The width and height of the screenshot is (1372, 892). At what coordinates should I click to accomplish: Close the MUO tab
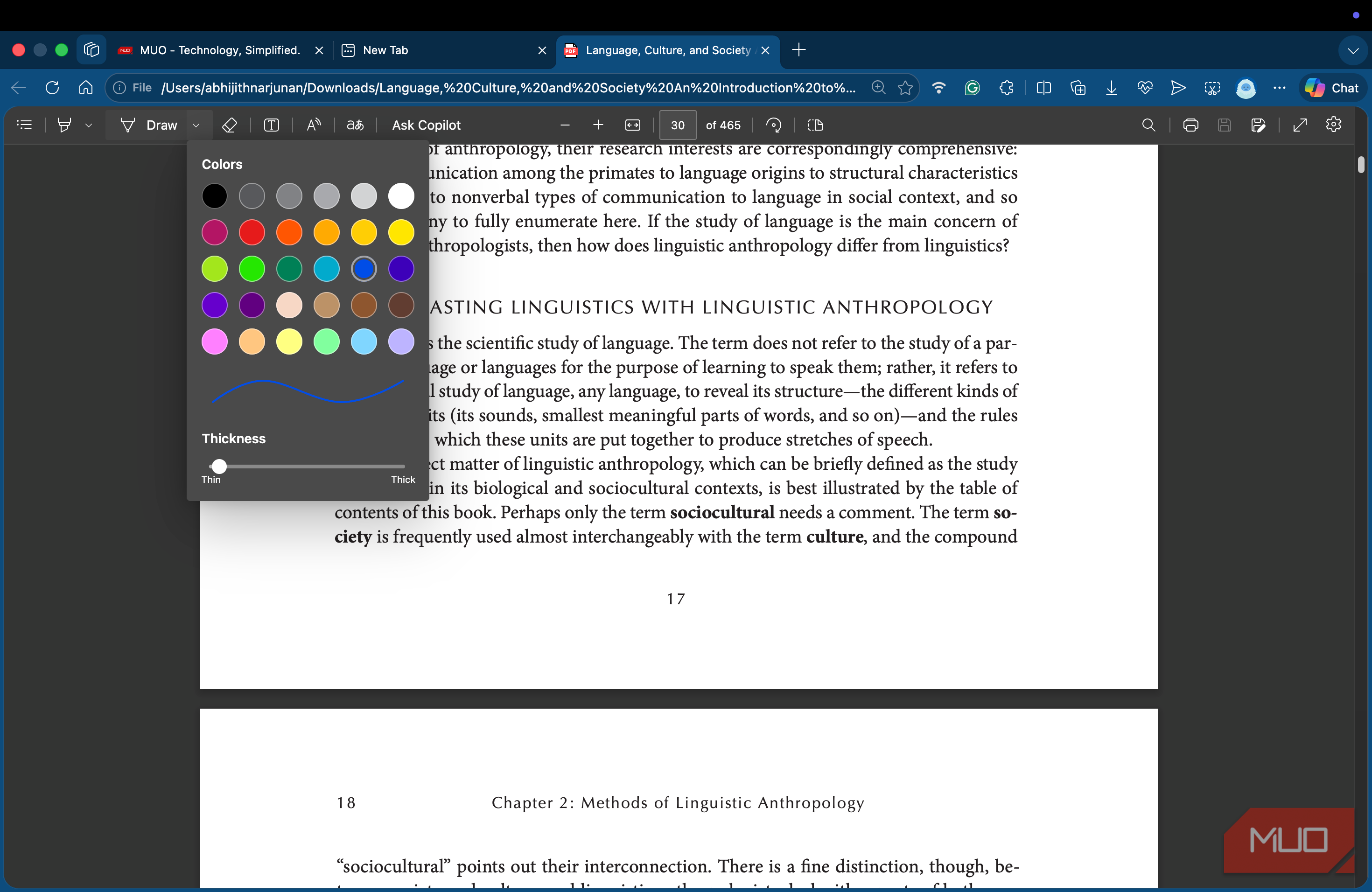(319, 50)
